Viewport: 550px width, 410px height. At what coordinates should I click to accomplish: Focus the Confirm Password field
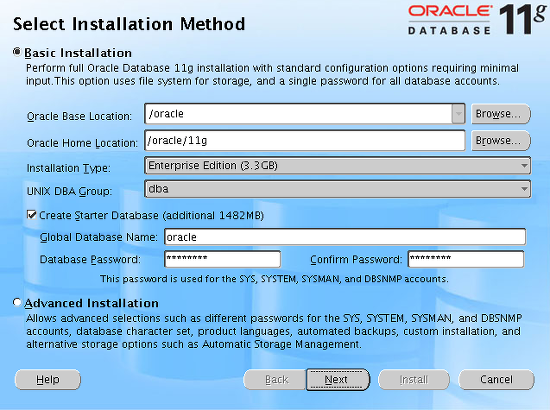466,259
